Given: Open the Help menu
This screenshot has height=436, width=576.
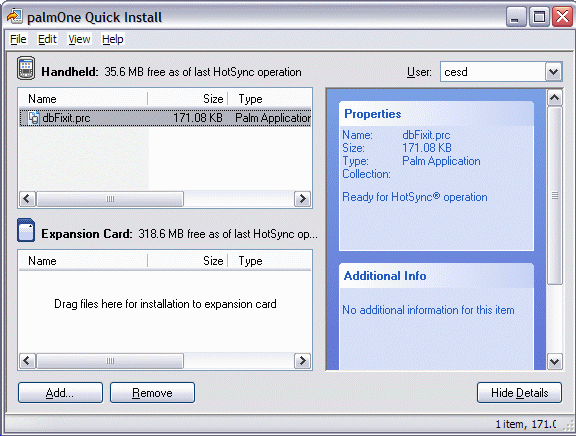Looking at the screenshot, I should [x=113, y=39].
